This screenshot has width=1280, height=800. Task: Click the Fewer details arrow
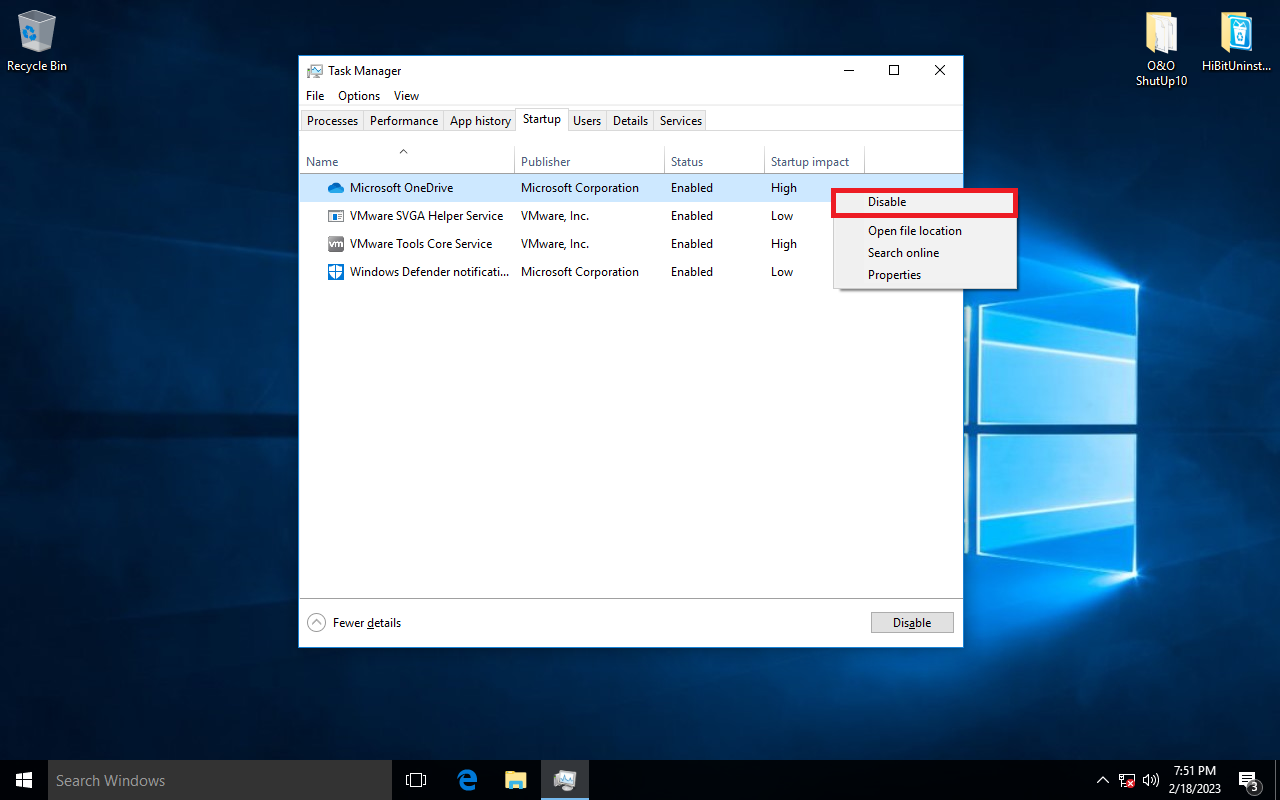click(x=317, y=622)
